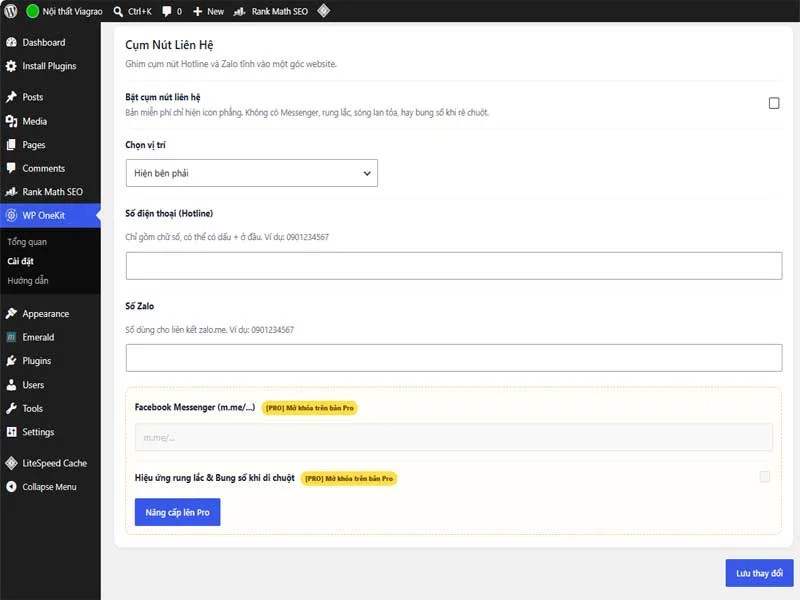Screen dimensions: 800x600
Task: Open the Comments menu in sidebar
Action: 50,168
